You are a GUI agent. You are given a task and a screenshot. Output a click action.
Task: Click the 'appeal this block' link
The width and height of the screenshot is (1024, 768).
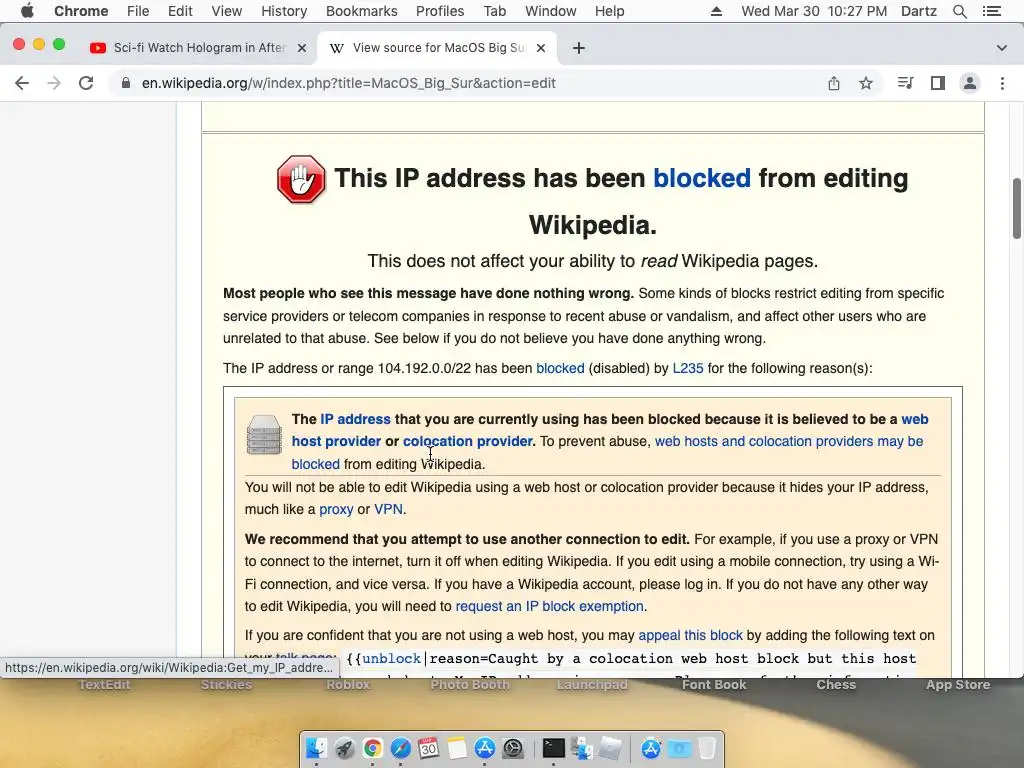[690, 635]
